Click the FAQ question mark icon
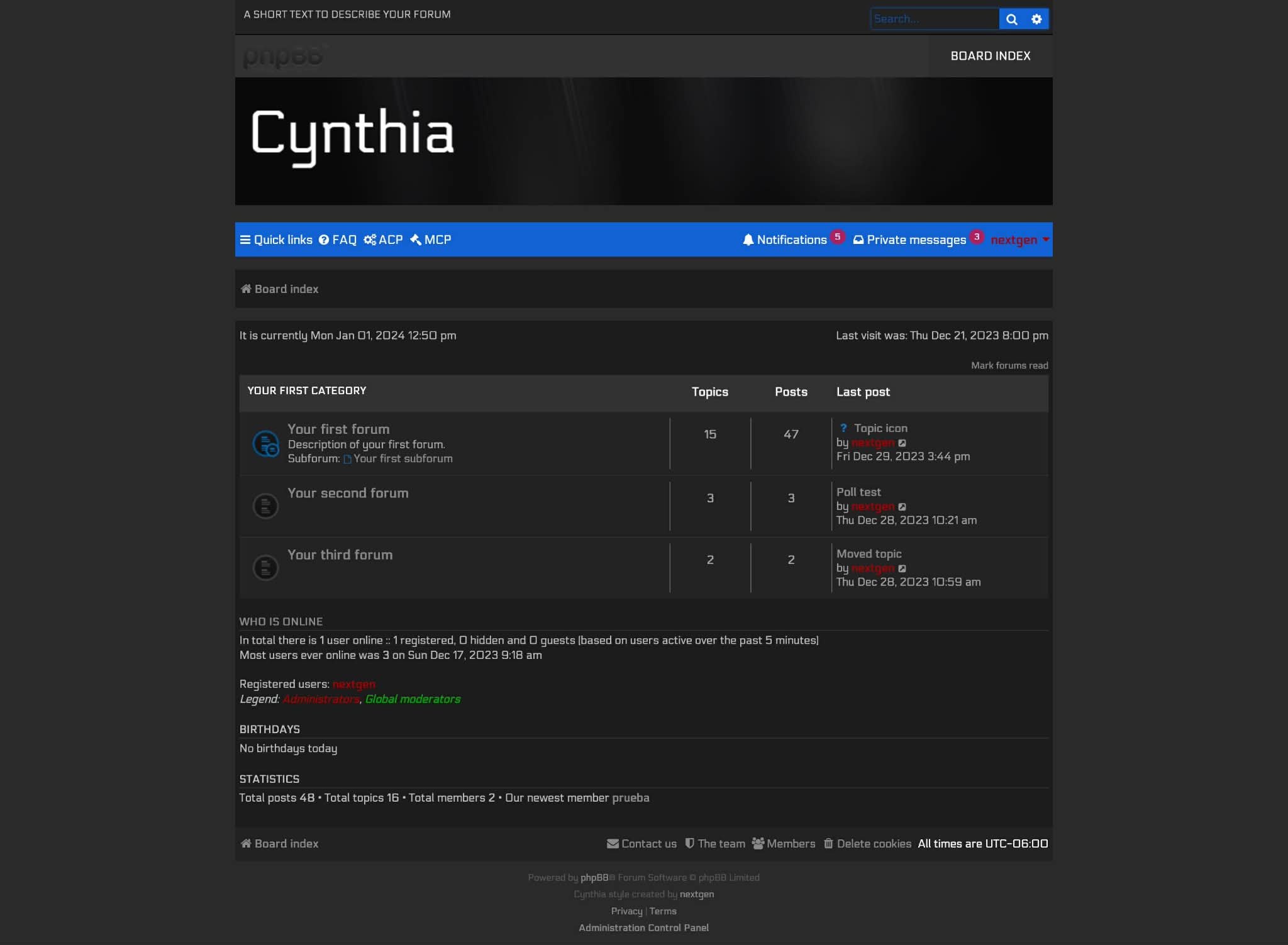The height and width of the screenshot is (945, 1288). (x=325, y=240)
